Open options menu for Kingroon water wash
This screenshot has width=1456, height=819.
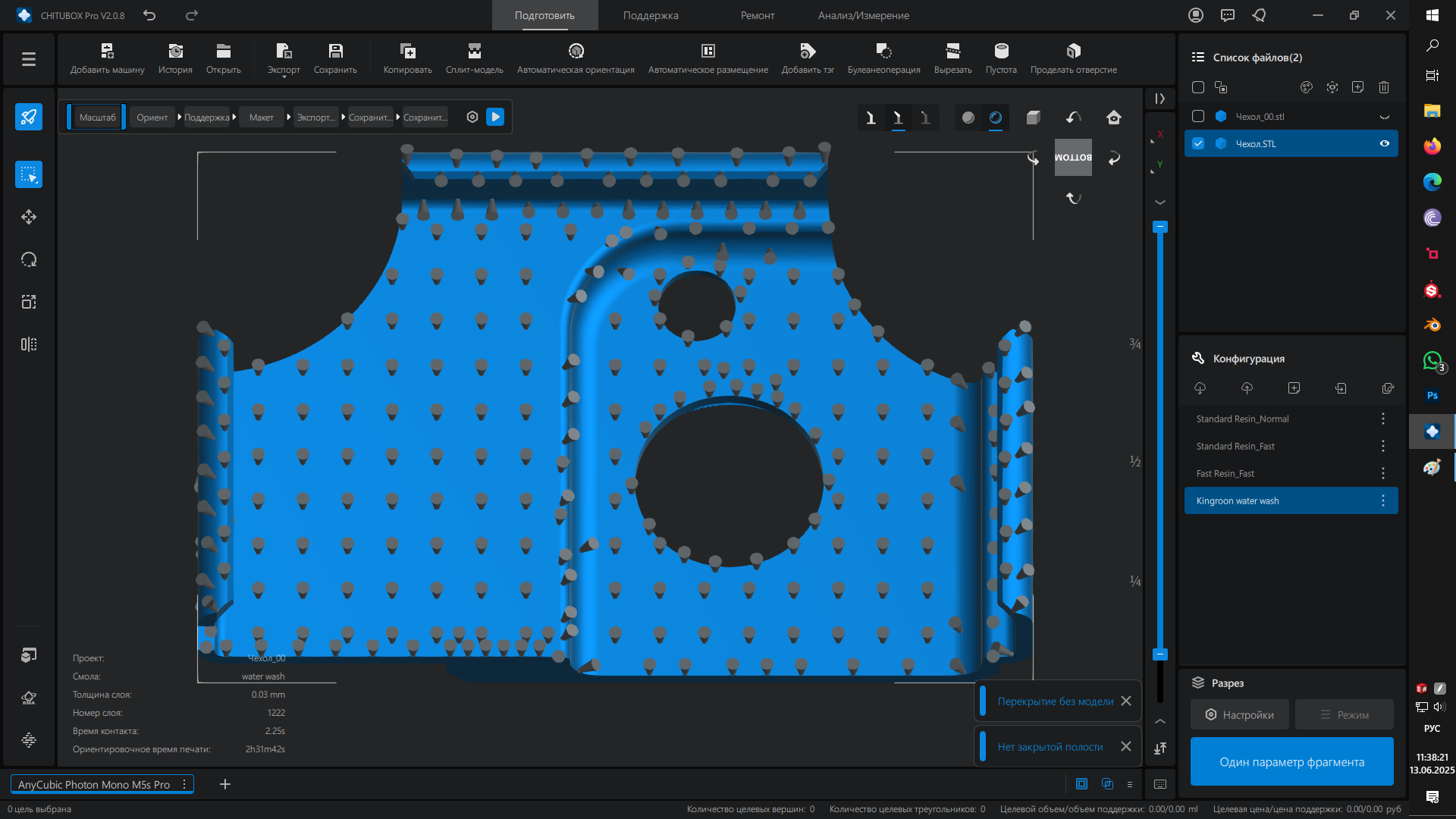[1382, 500]
